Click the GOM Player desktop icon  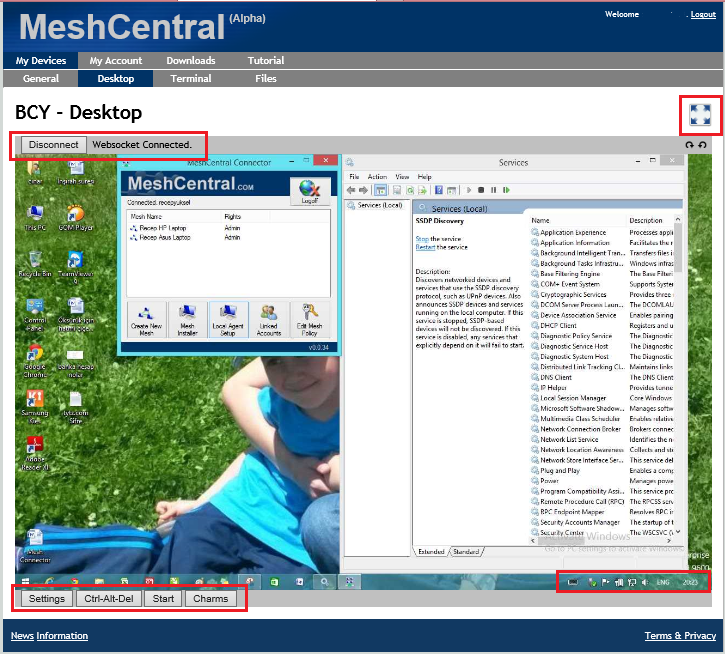(x=76, y=218)
